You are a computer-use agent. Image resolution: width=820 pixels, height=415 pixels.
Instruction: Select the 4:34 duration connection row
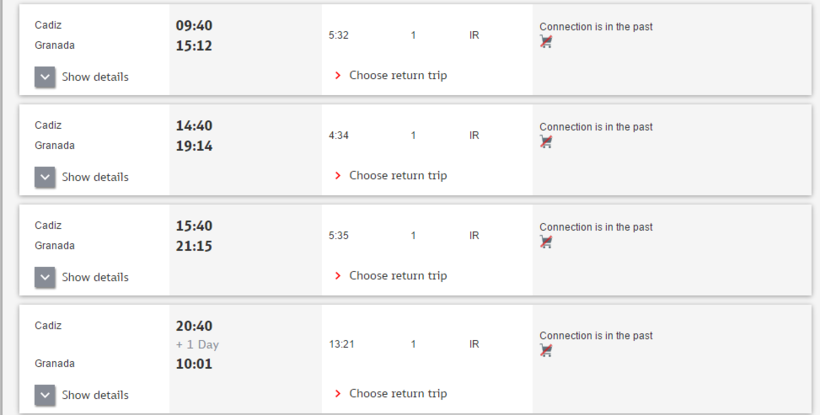click(339, 136)
